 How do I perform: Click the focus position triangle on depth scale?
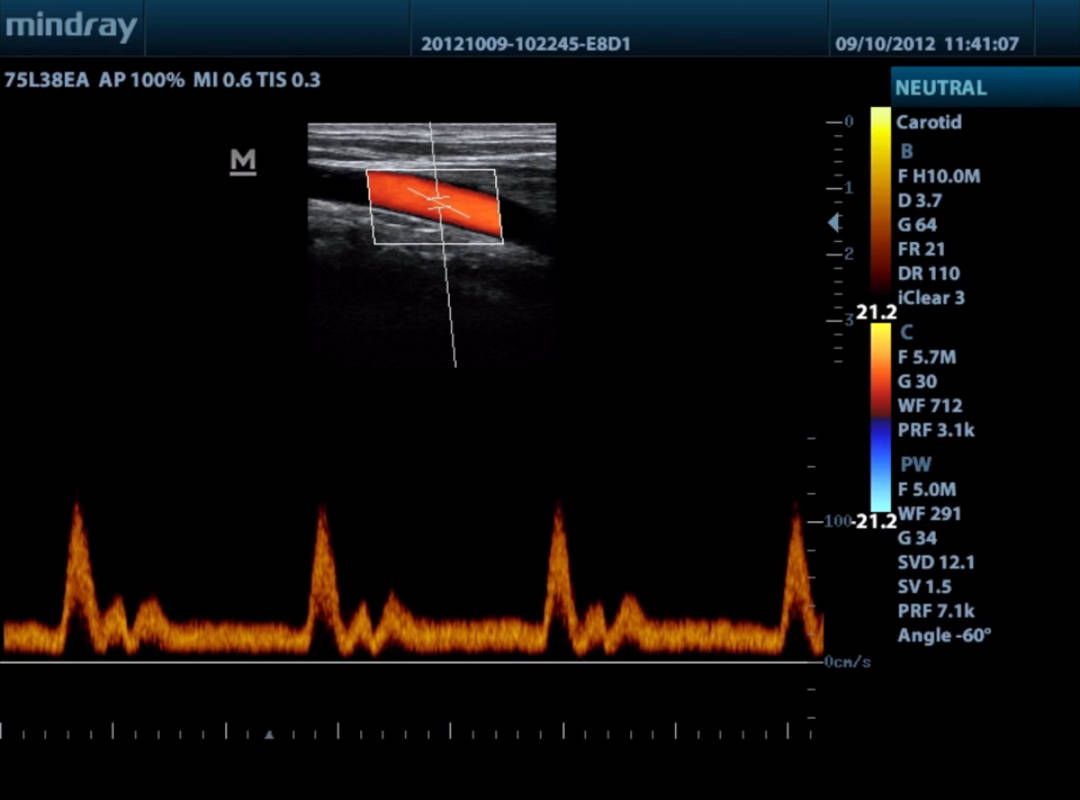pyautogui.click(x=834, y=223)
